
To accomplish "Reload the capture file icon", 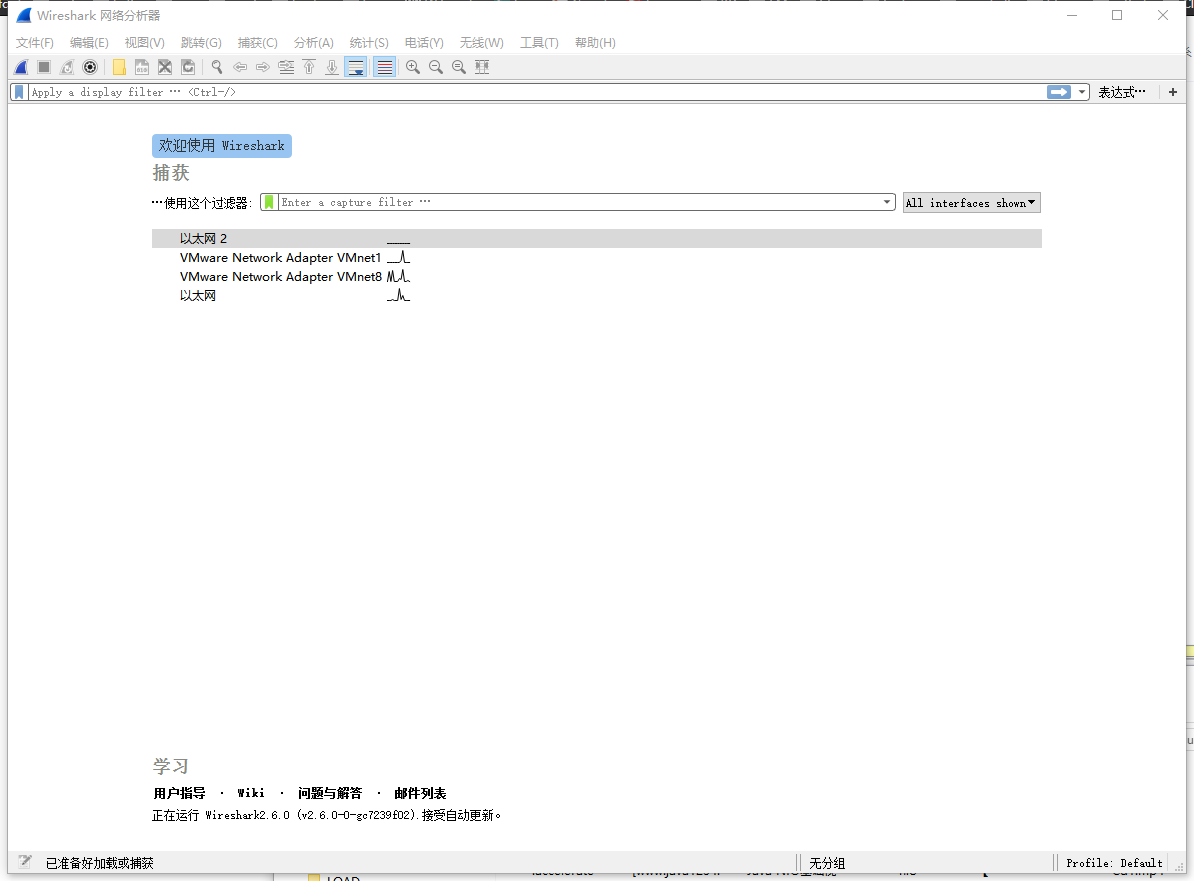I will tap(187, 67).
